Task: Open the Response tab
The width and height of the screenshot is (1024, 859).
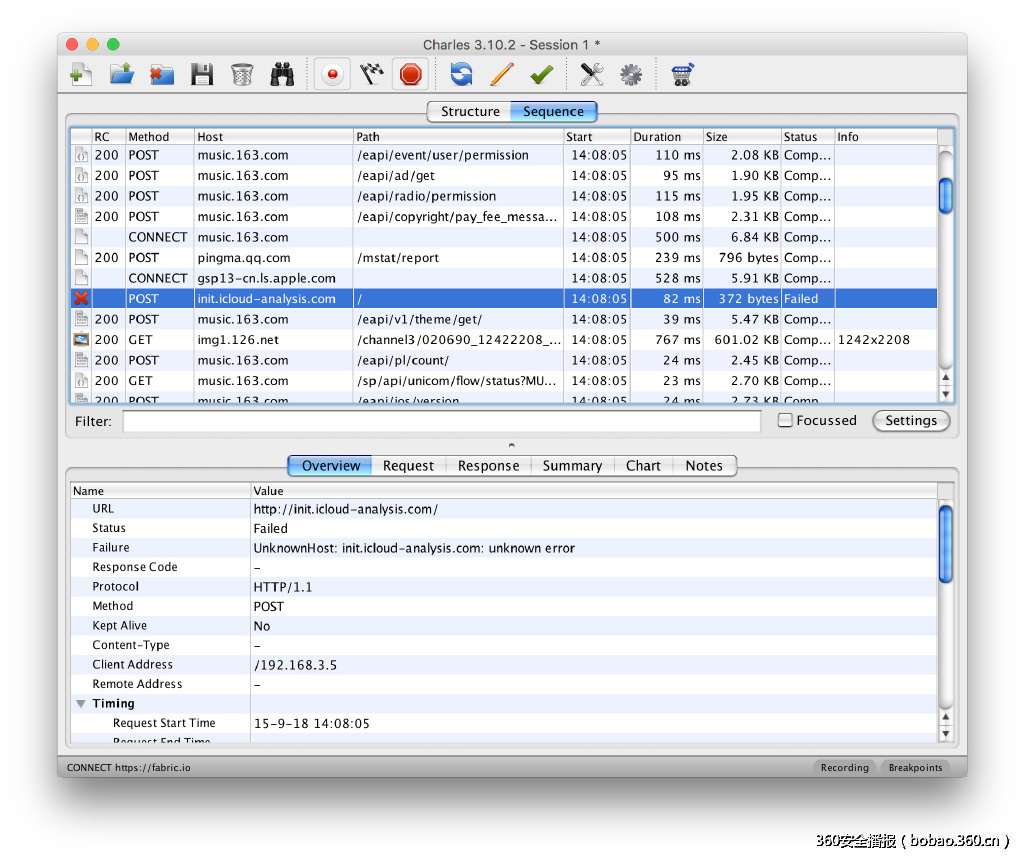Action: pyautogui.click(x=488, y=466)
